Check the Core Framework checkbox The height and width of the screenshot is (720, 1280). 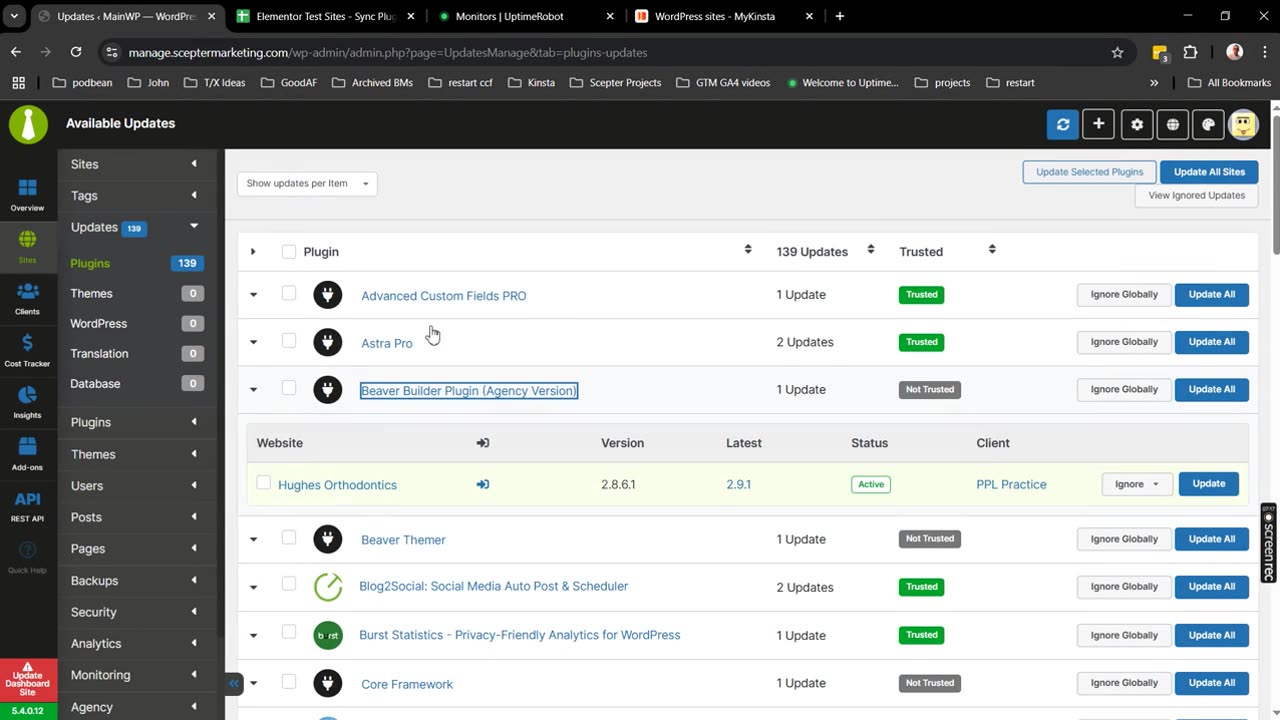[289, 682]
